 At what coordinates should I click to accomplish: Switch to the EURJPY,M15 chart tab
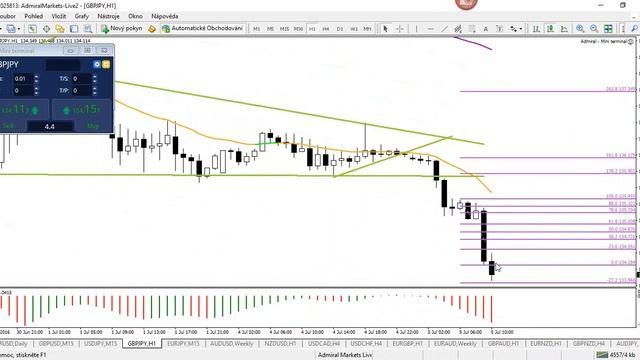click(183, 344)
